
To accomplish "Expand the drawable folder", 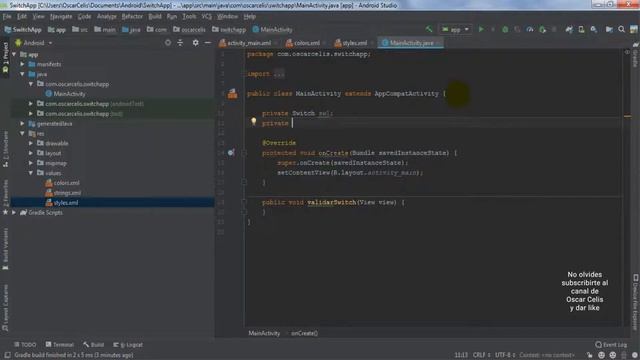I will pyautogui.click(x=31, y=143).
